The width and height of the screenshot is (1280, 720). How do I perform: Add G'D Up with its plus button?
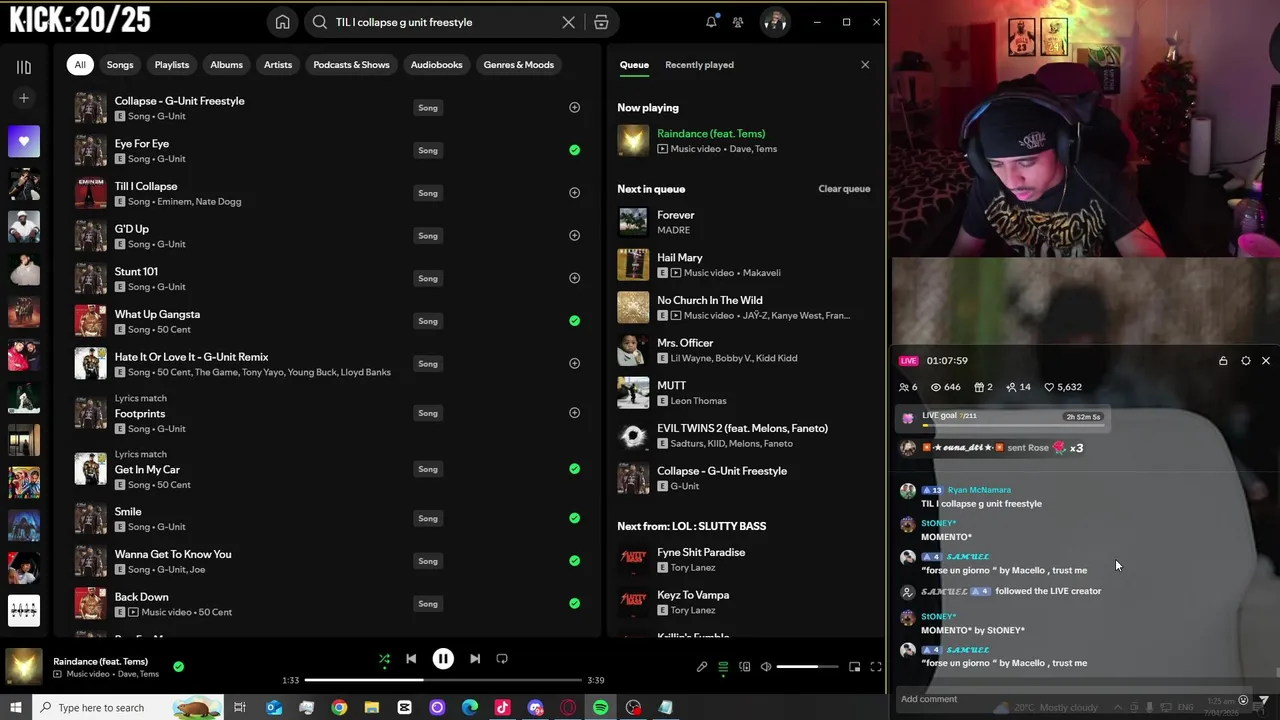pos(574,236)
